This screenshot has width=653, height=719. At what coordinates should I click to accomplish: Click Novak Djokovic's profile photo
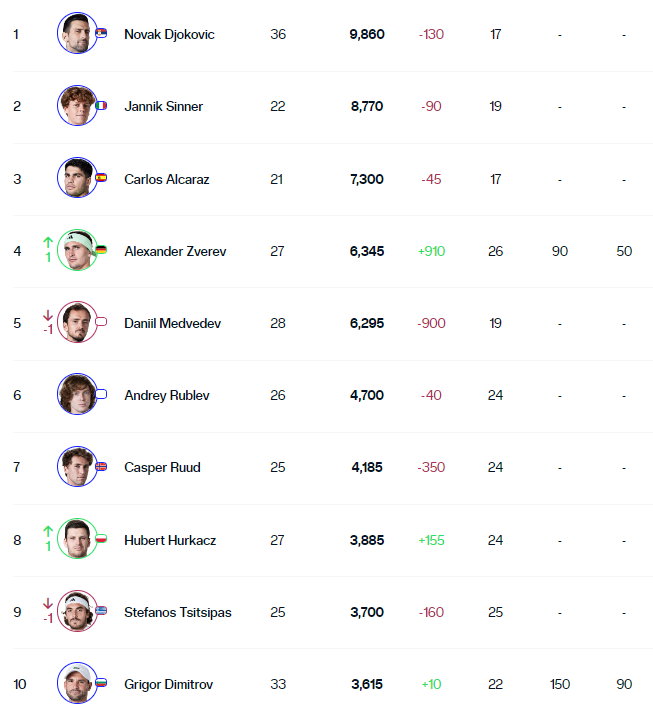pos(77,33)
